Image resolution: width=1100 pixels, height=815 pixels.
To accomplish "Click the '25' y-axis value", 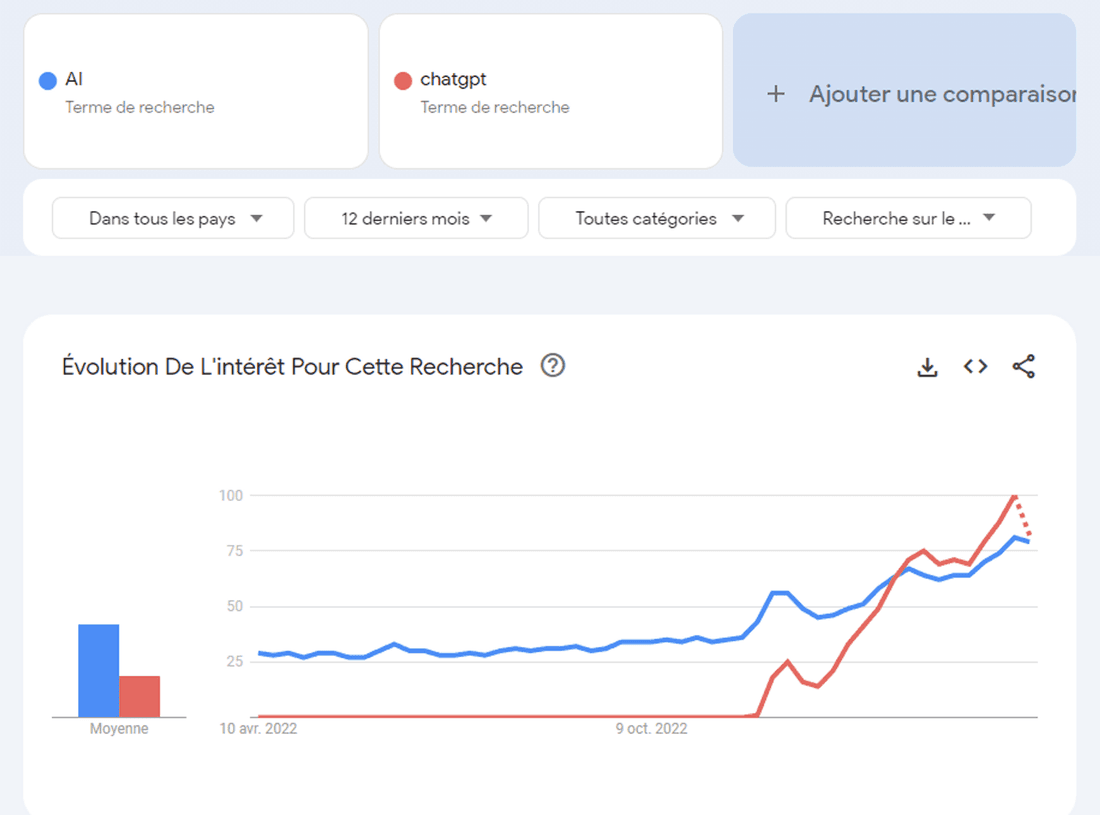I will [x=235, y=661].
